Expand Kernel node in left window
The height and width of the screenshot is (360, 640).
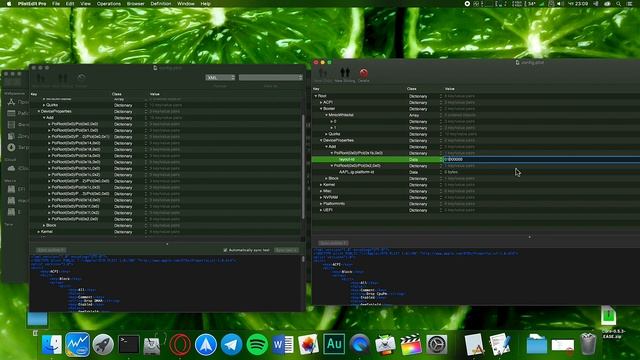(x=39, y=231)
